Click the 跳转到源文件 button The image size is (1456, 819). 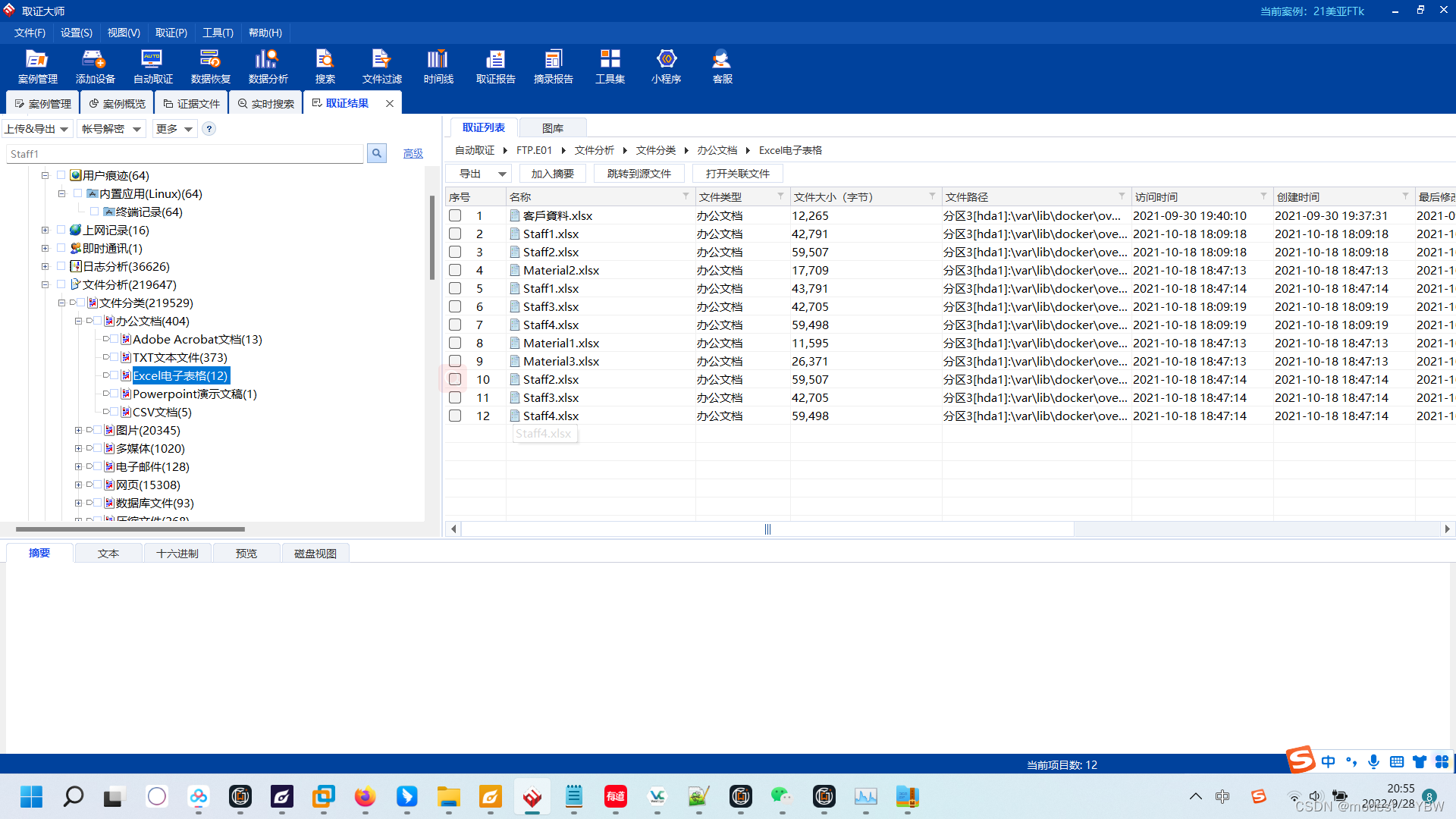(x=639, y=174)
